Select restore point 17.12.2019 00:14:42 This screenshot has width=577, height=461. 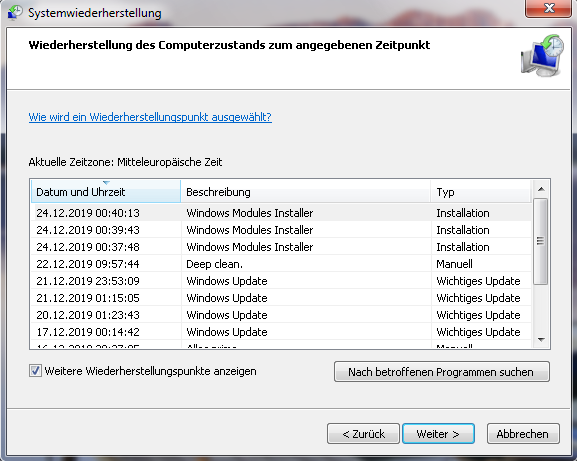pos(281,332)
